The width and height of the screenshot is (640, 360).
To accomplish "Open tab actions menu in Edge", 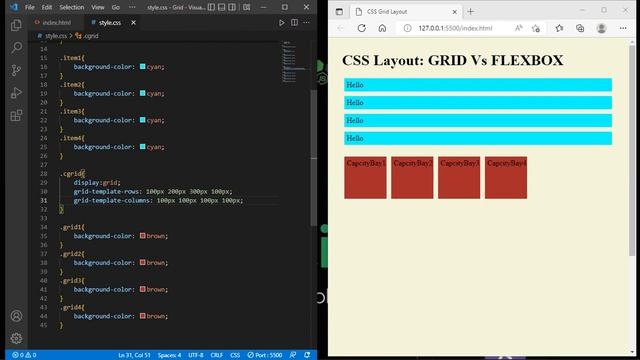I will pos(339,12).
